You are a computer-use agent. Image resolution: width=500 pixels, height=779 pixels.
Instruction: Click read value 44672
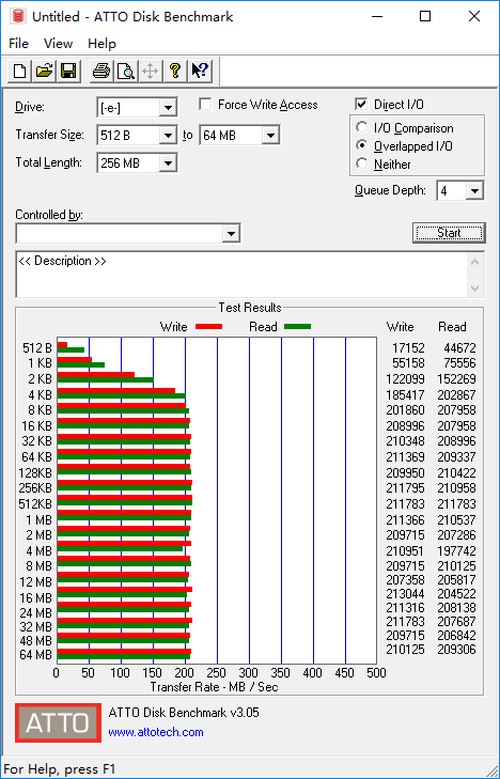(x=460, y=348)
